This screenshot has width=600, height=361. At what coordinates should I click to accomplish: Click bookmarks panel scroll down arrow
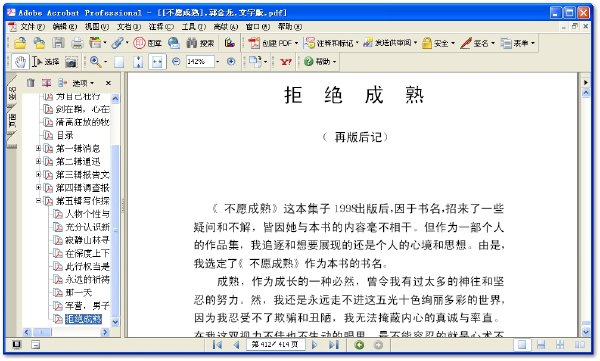(x=115, y=322)
